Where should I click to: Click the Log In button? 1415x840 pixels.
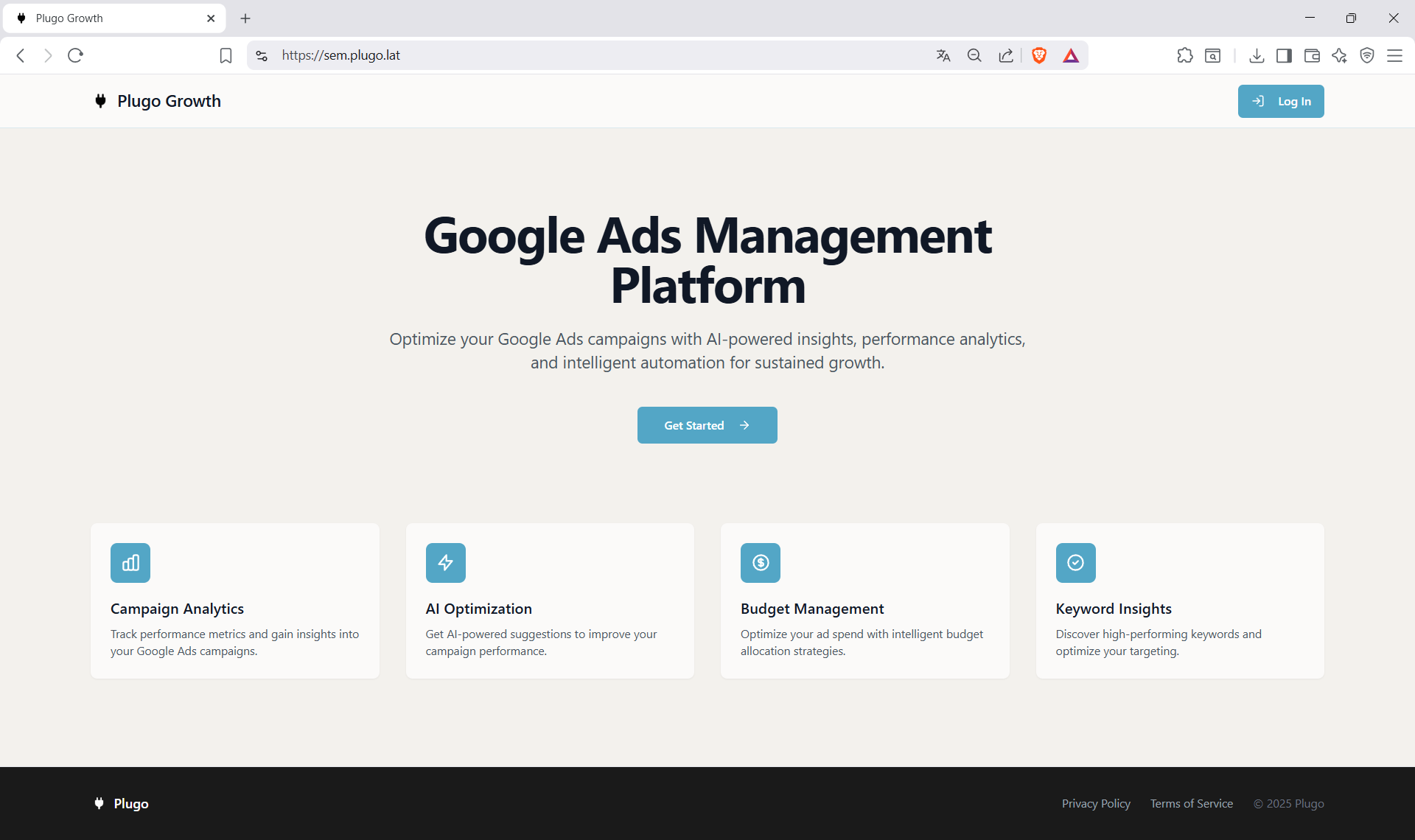(1280, 101)
